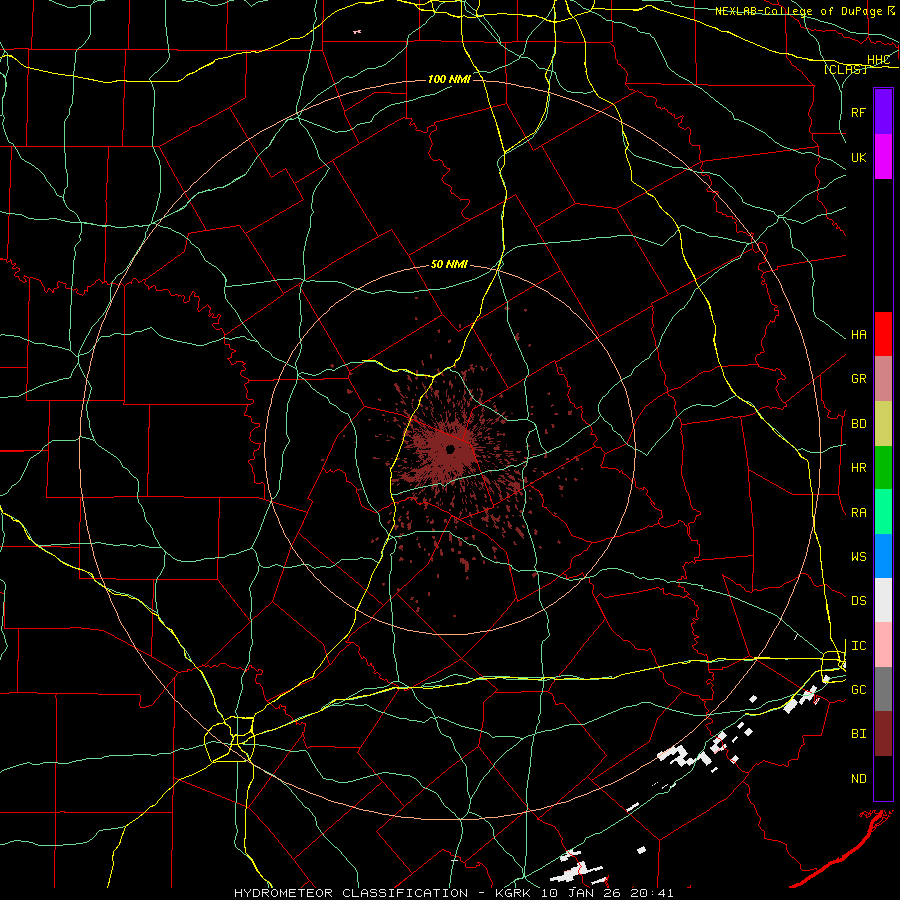This screenshot has width=900, height=900.
Task: Click the HA red legend swatch
Action: click(x=883, y=334)
